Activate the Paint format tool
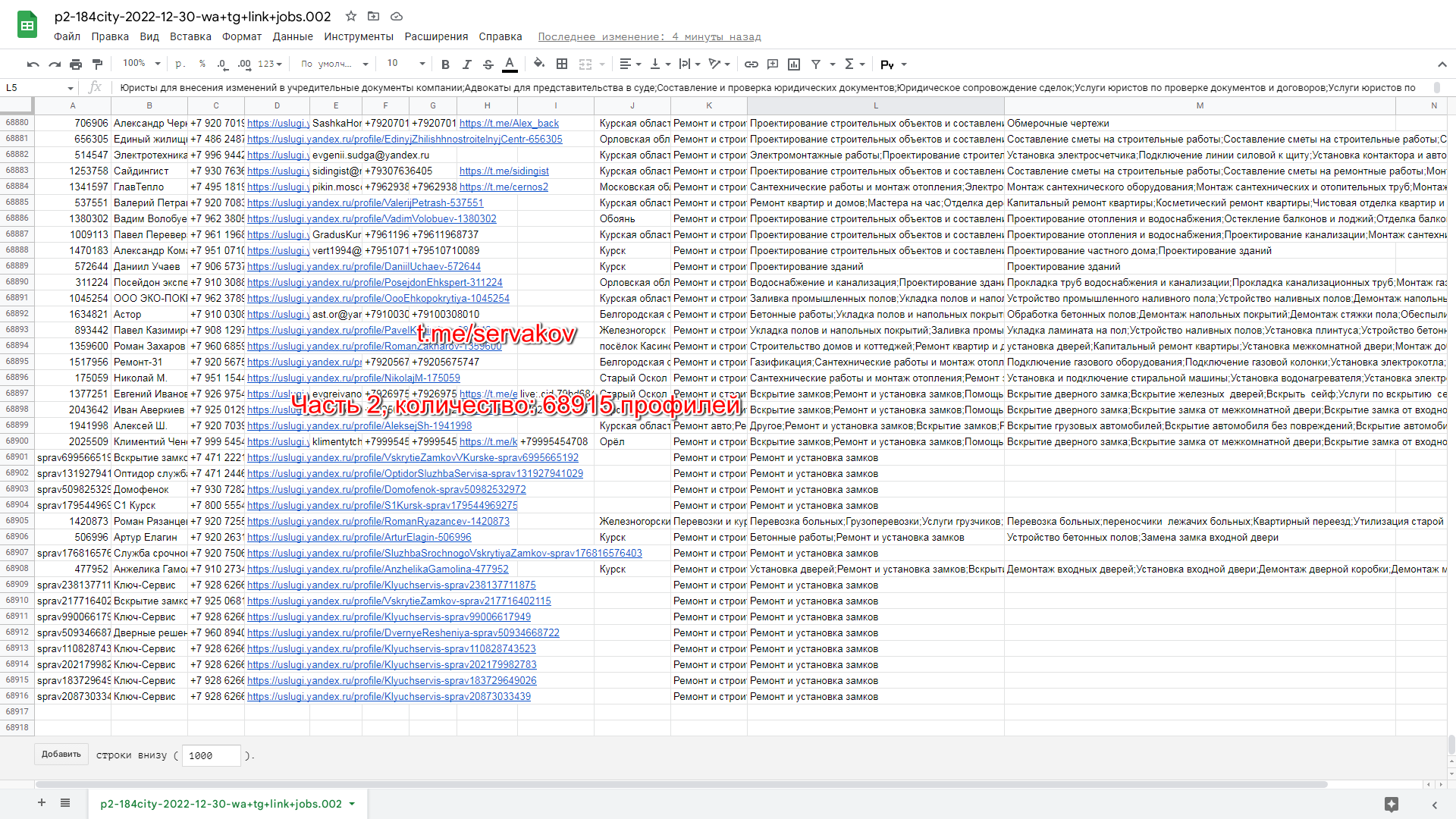The height and width of the screenshot is (819, 1456). [97, 64]
